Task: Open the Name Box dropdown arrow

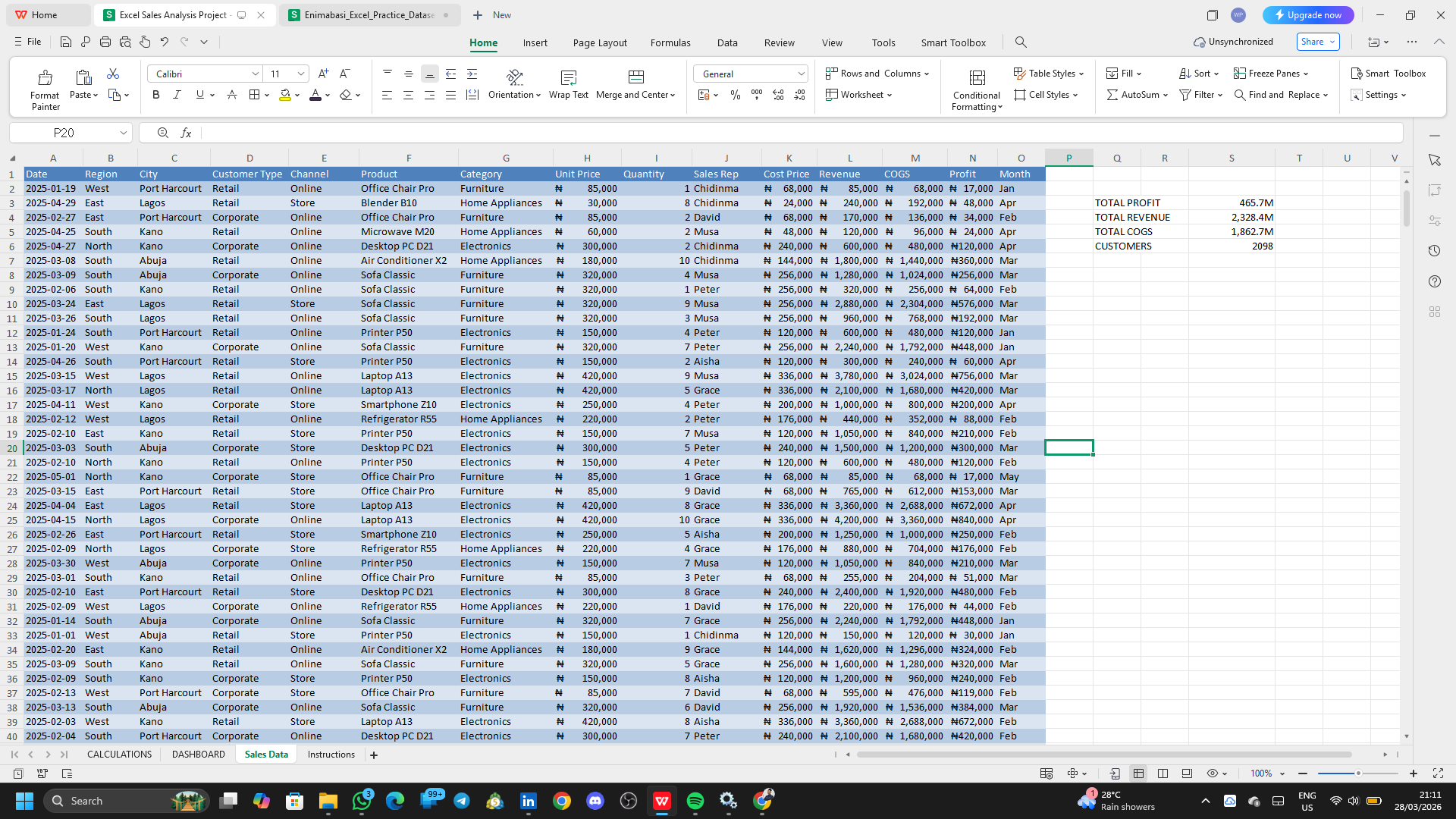Action: pyautogui.click(x=123, y=133)
